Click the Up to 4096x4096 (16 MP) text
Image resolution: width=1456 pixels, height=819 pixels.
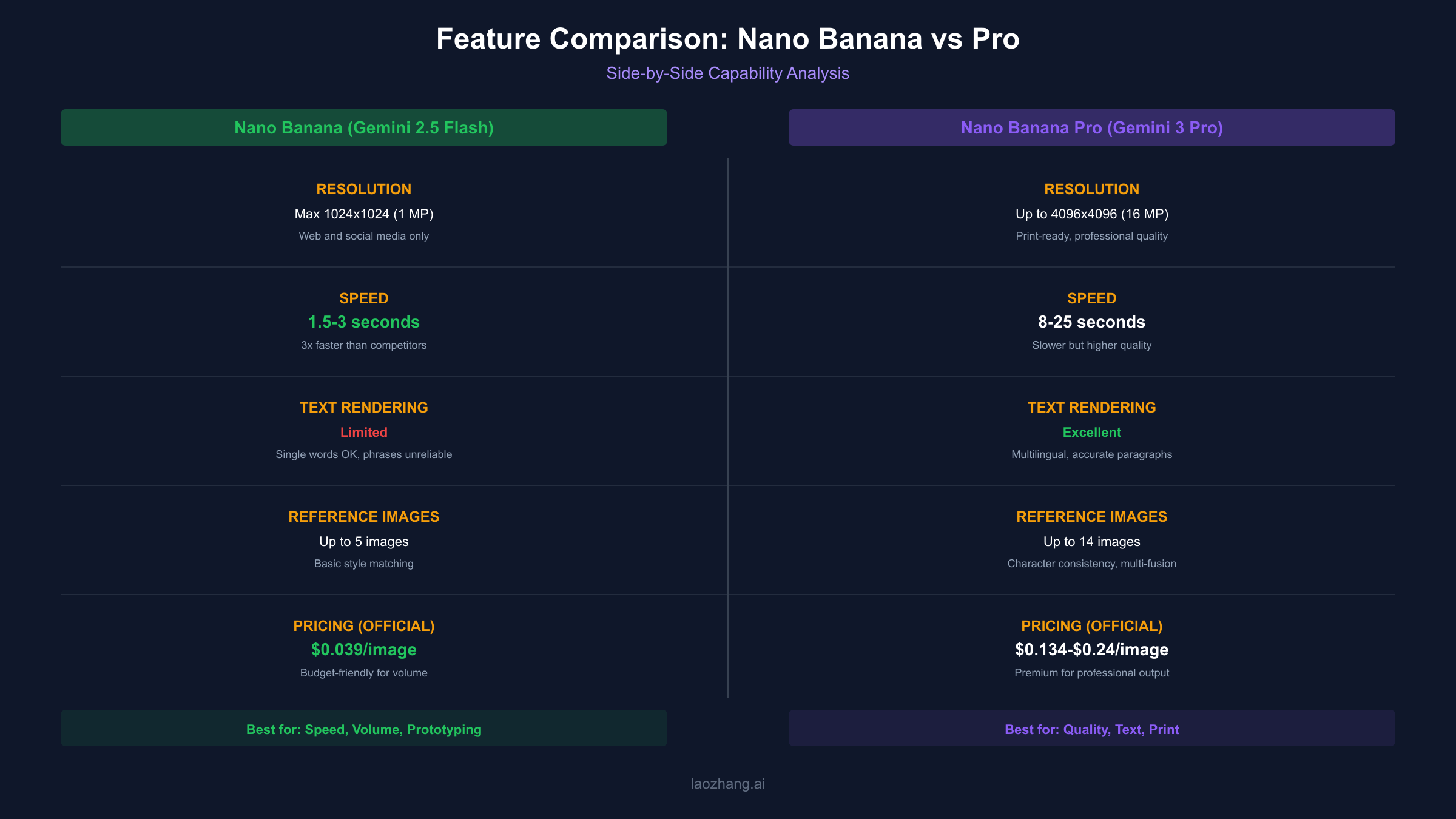coord(1091,214)
